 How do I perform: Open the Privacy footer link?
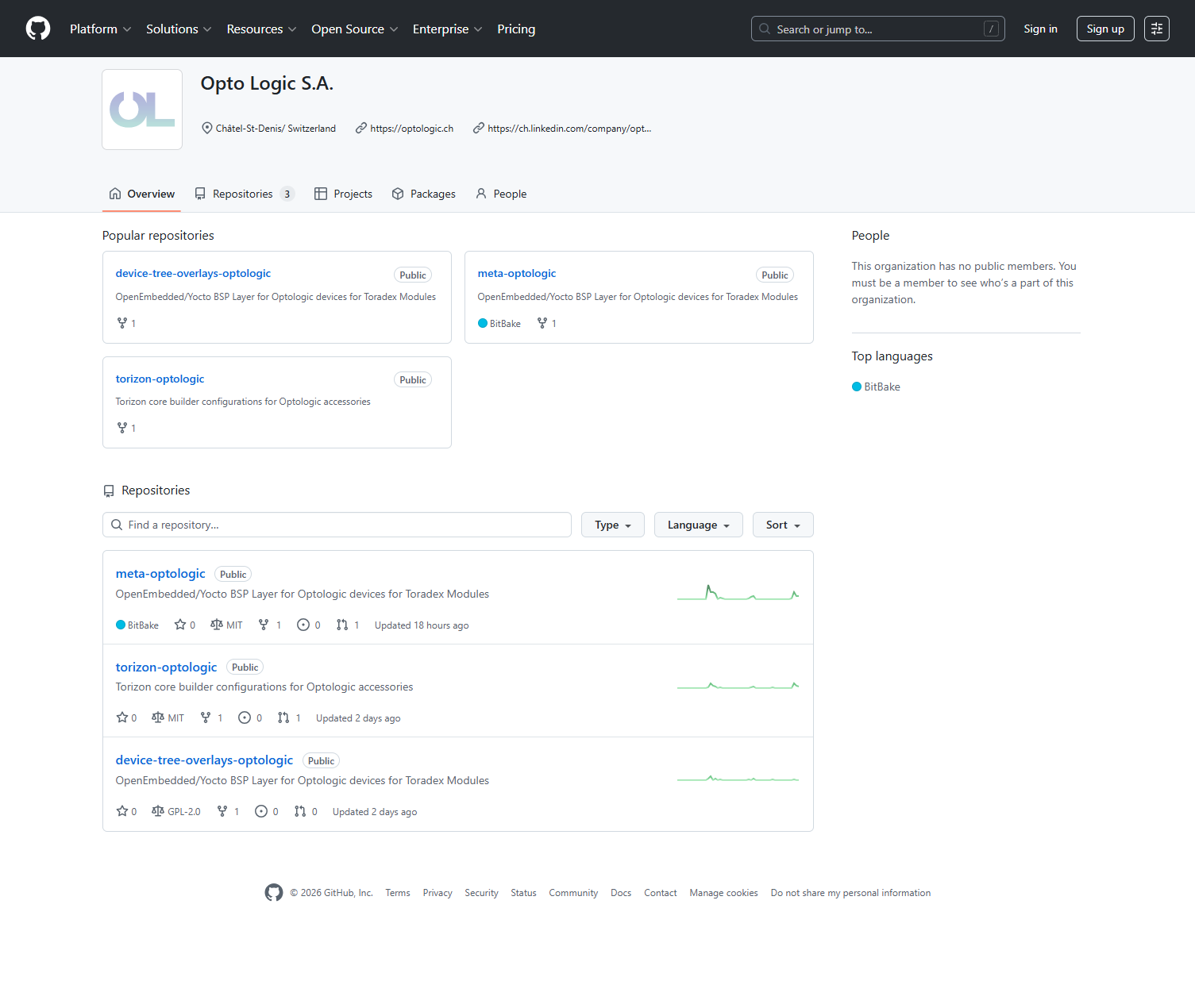(438, 893)
